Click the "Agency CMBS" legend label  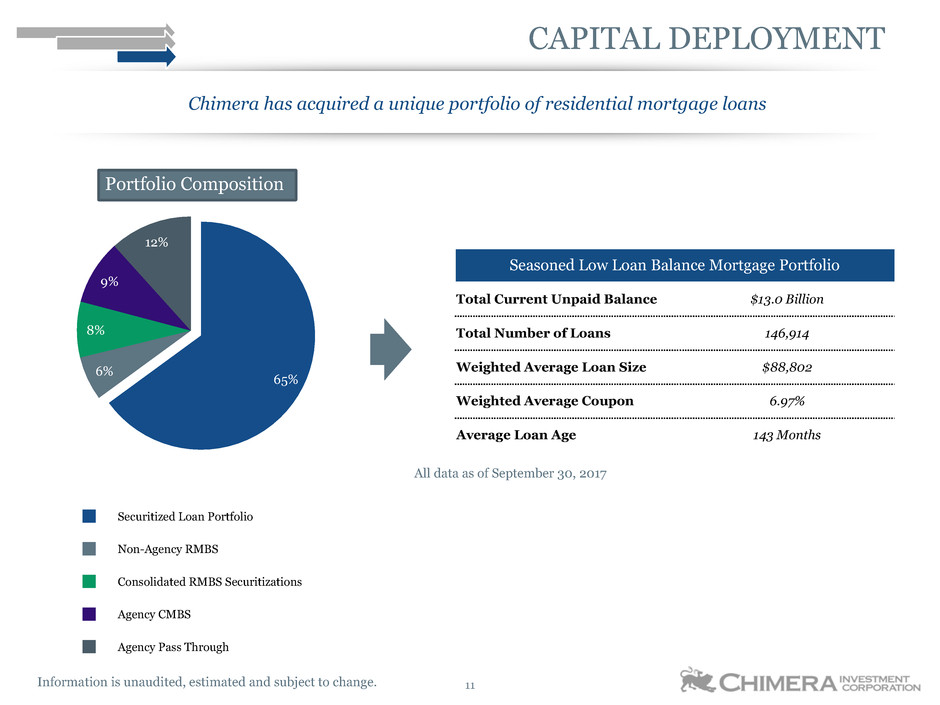(x=154, y=614)
